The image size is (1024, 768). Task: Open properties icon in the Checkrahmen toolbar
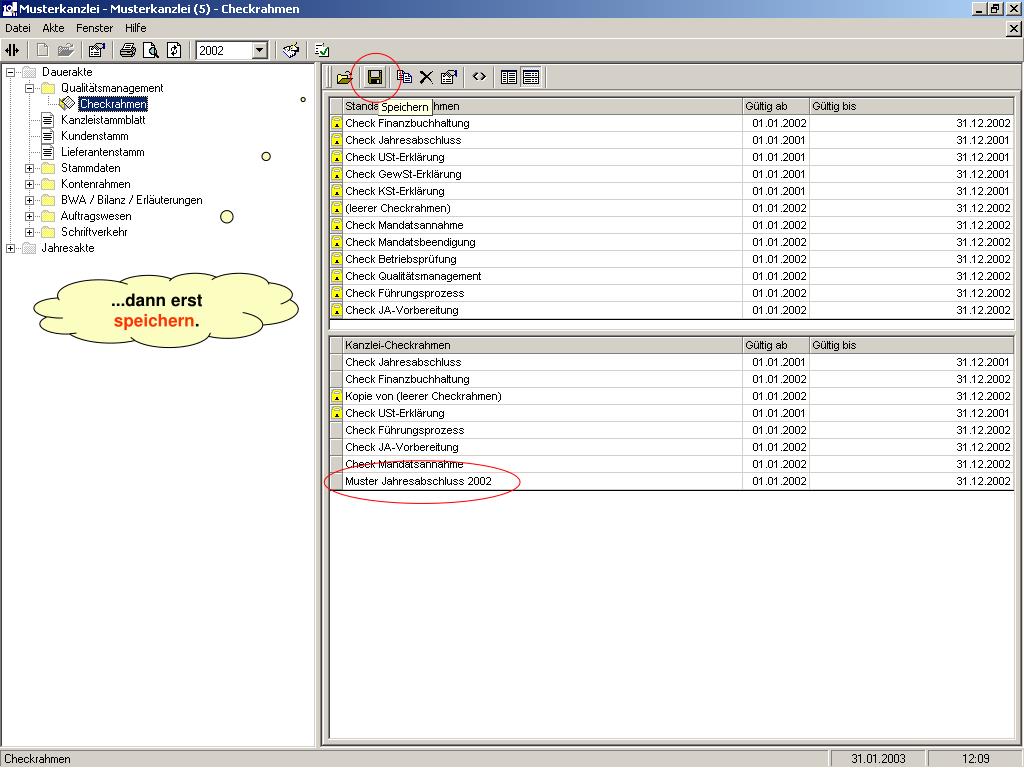449,77
